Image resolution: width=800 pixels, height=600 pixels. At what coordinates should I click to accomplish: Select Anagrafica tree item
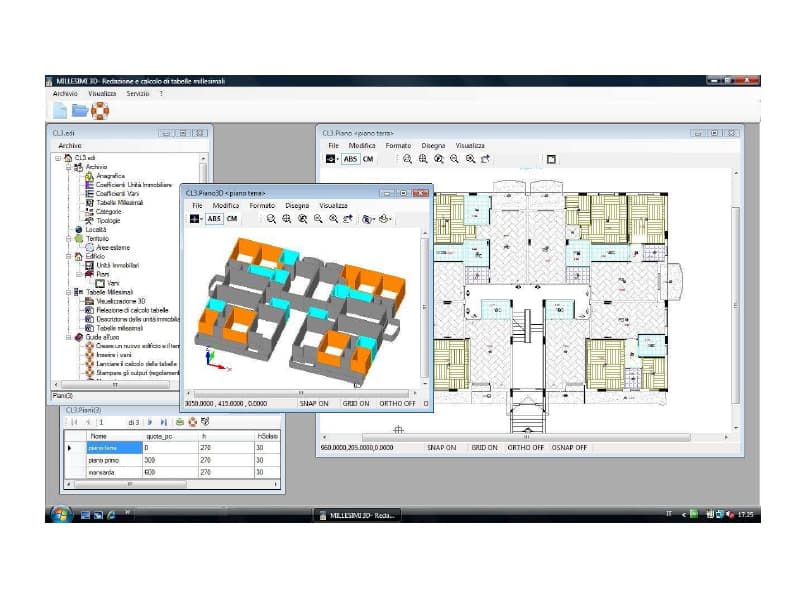(110, 176)
